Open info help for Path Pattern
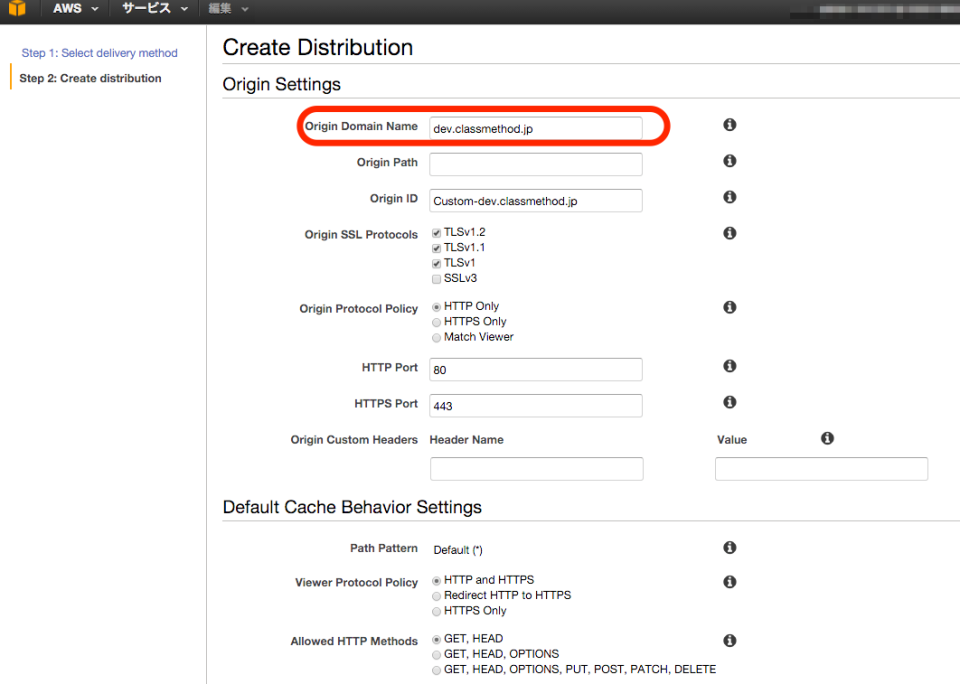 coord(729,547)
